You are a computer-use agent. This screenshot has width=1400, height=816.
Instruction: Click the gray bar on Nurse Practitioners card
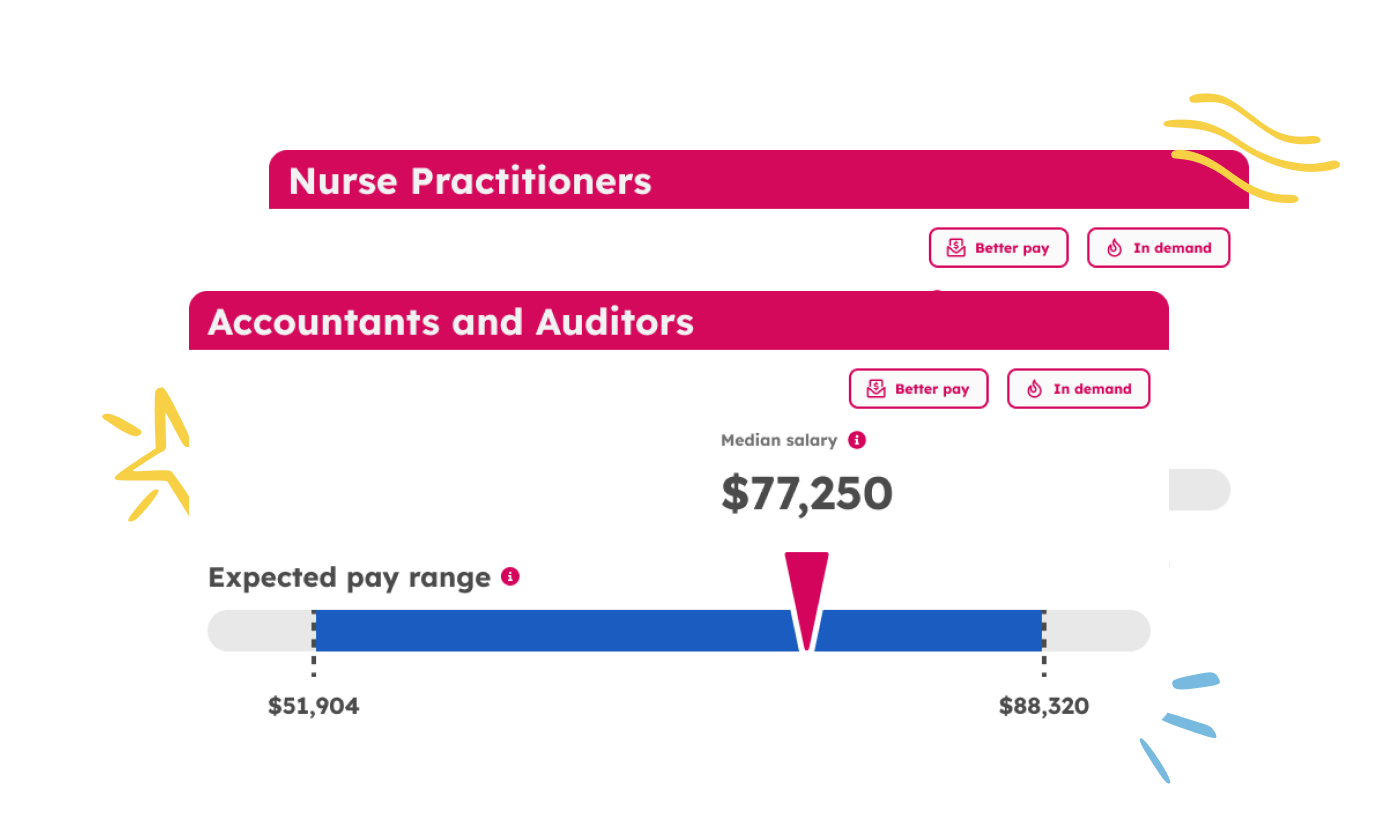click(x=1200, y=490)
